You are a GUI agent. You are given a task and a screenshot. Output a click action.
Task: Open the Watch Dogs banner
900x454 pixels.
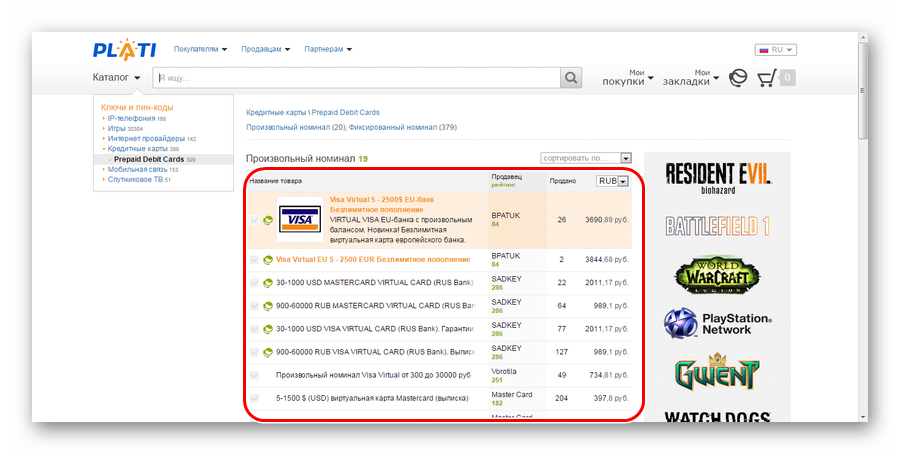pos(717,417)
